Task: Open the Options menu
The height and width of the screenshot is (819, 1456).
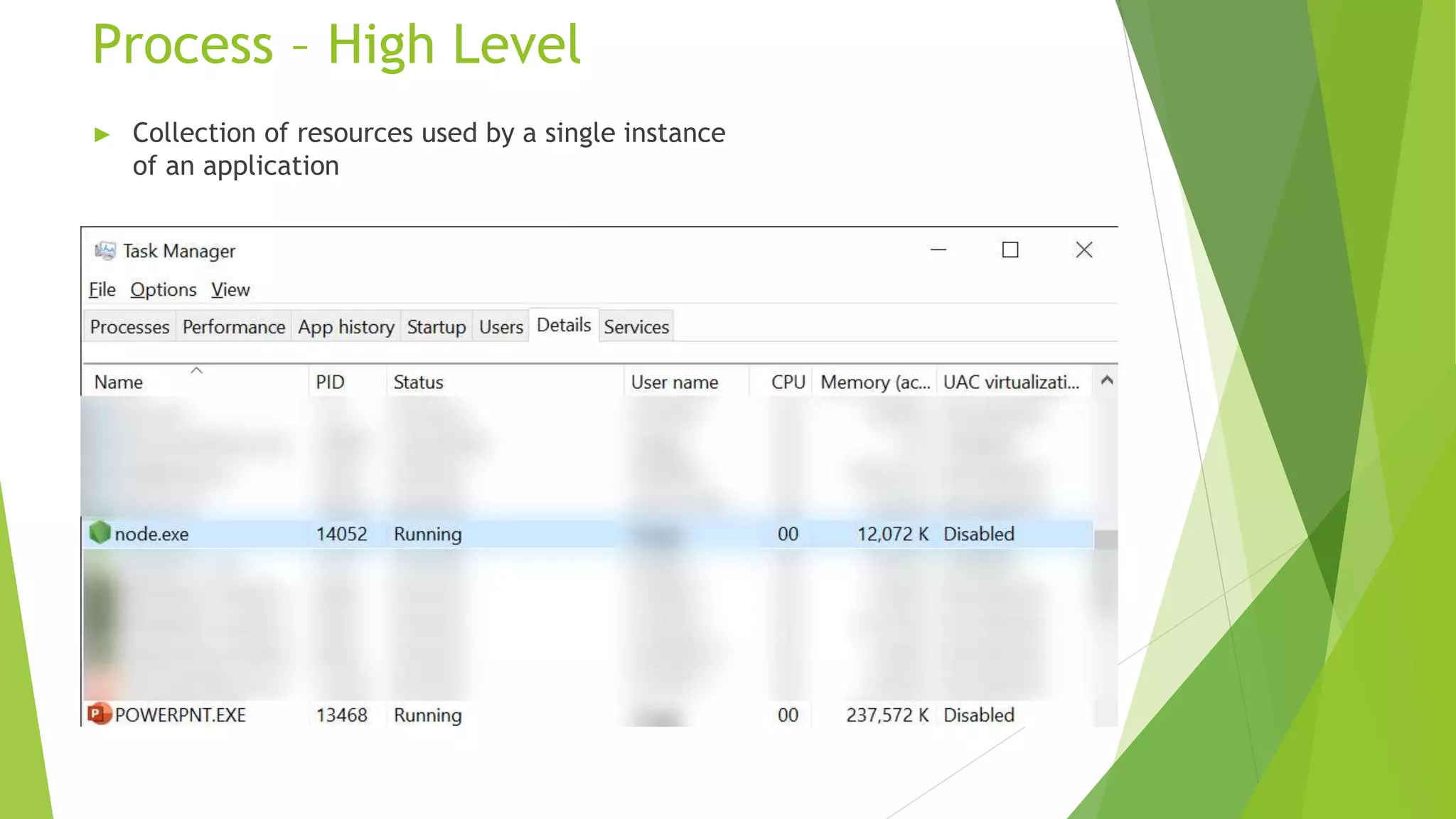Action: tap(164, 290)
